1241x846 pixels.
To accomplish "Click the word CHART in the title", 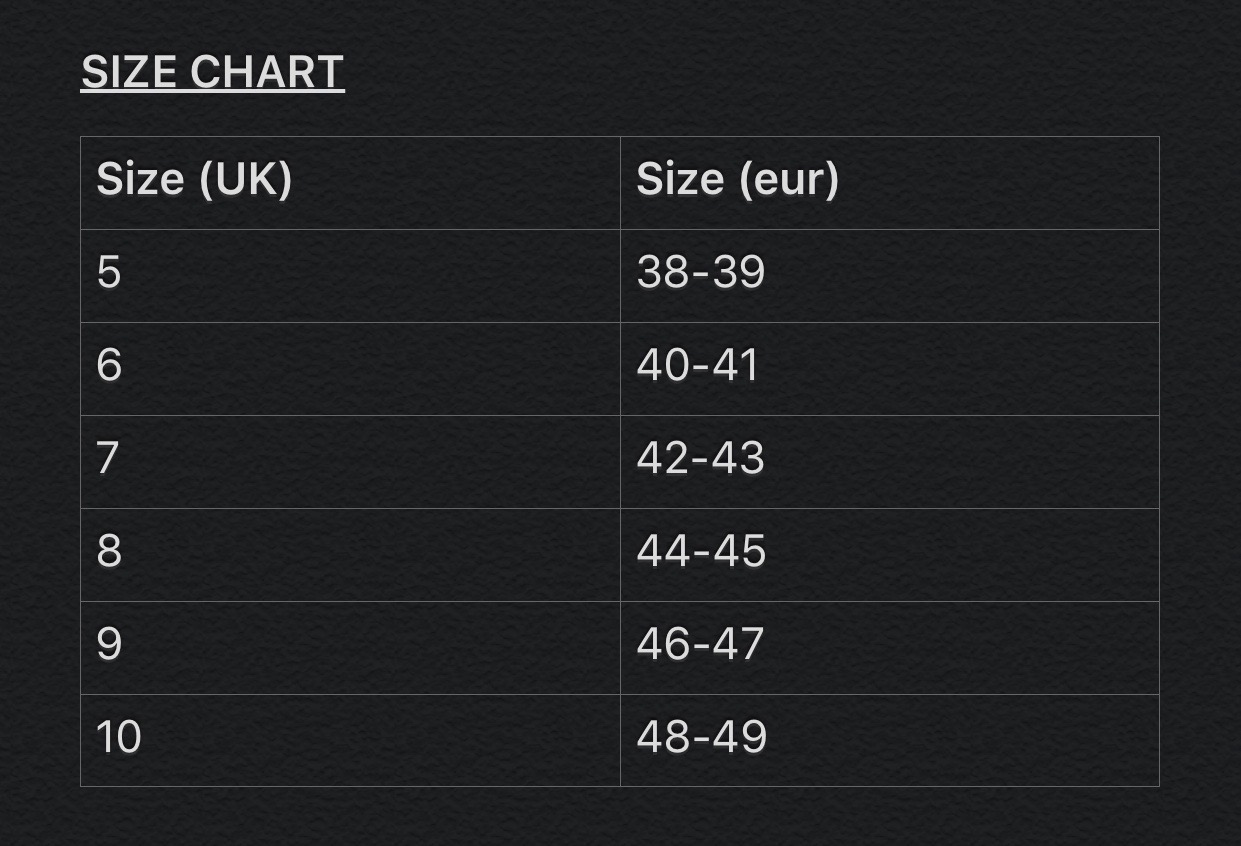I will [267, 72].
